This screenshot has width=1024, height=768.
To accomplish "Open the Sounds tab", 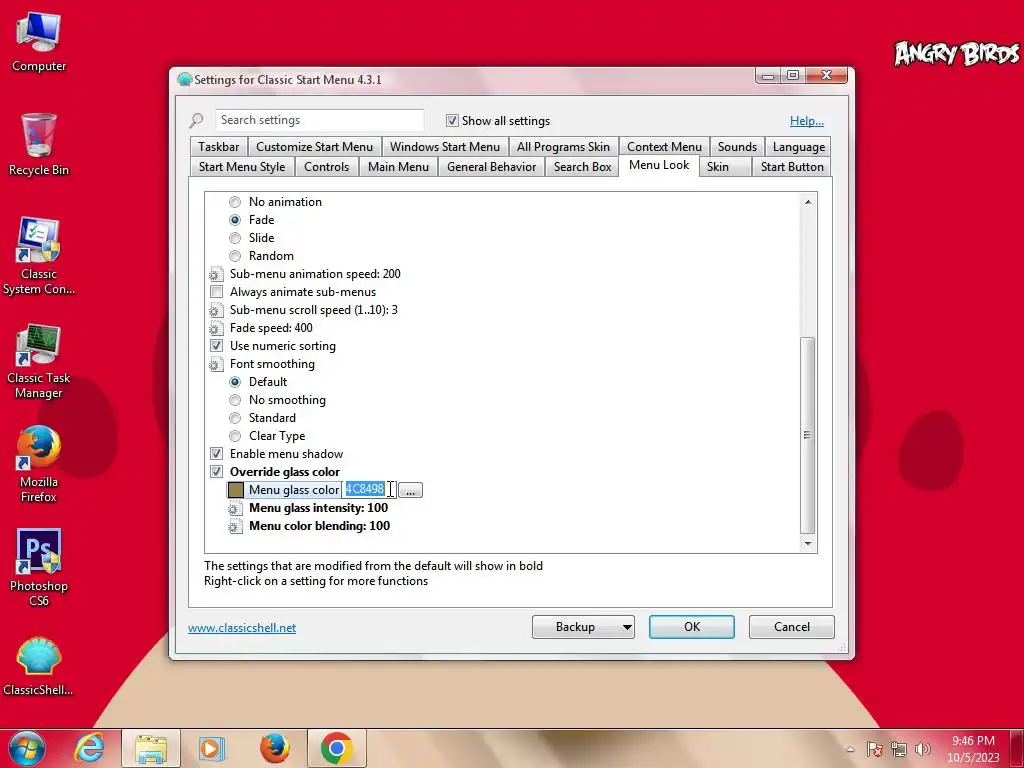I will point(737,147).
